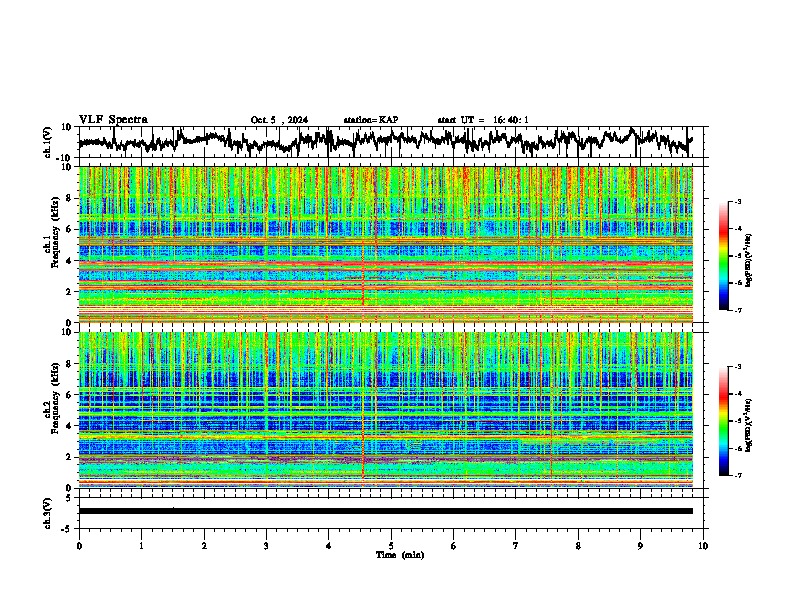Click the "ch.1(V)" waveform axis label
Image resolution: width=792 pixels, height=612 pixels.
coord(48,142)
